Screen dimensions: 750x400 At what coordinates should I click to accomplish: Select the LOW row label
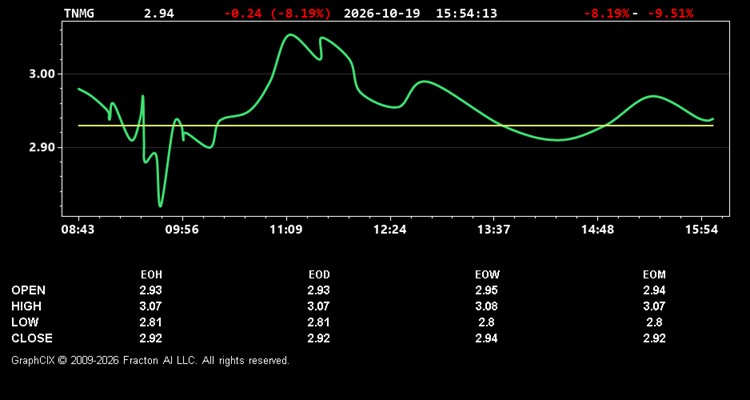tap(25, 322)
